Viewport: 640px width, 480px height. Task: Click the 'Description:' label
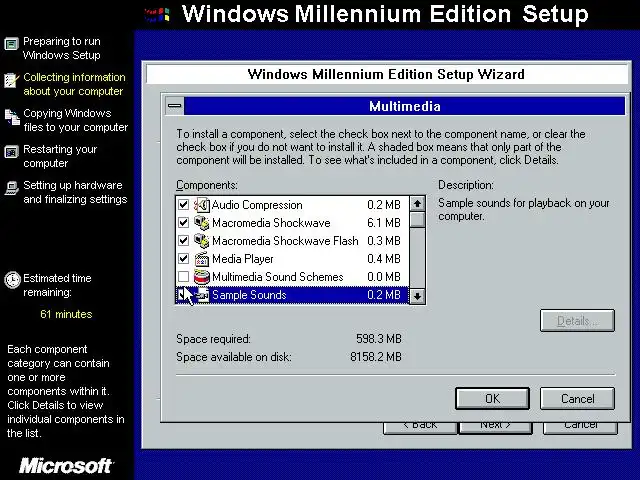click(466, 185)
